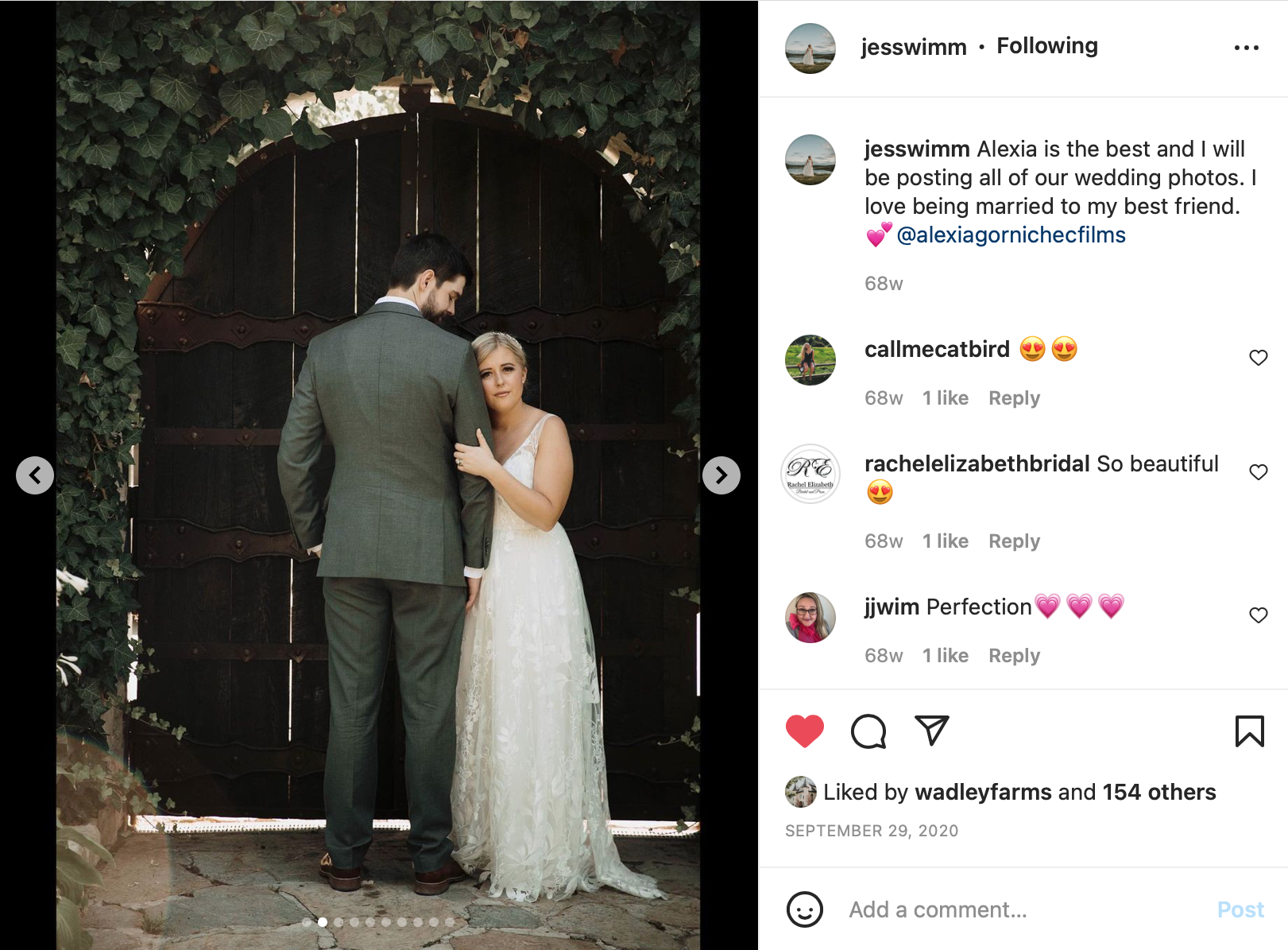Save post with bookmark icon
Viewport: 1288px width, 950px height.
point(1249,731)
